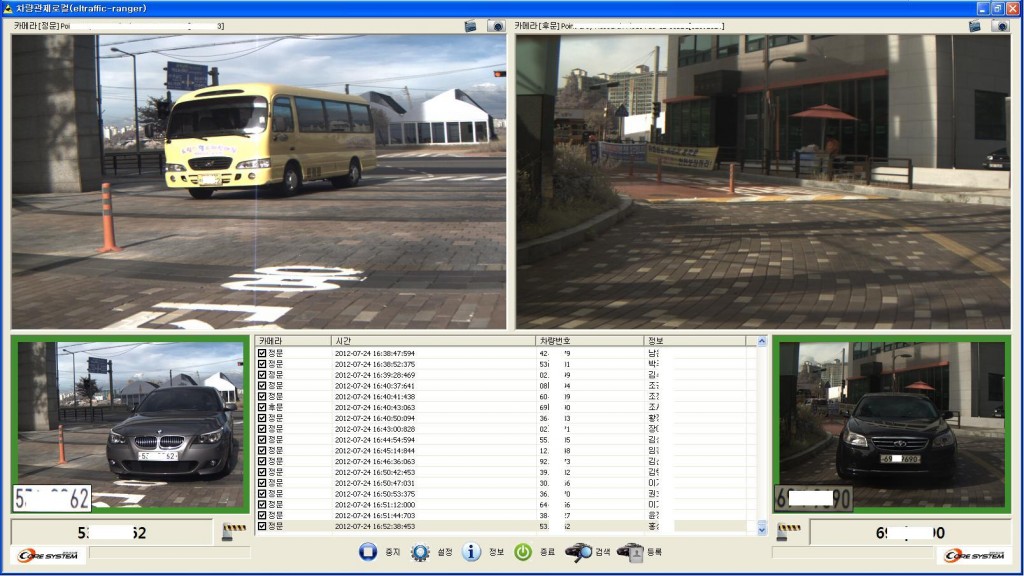This screenshot has width=1024, height=576.
Task: Open the 설정 settings gear icon
Action: point(420,552)
